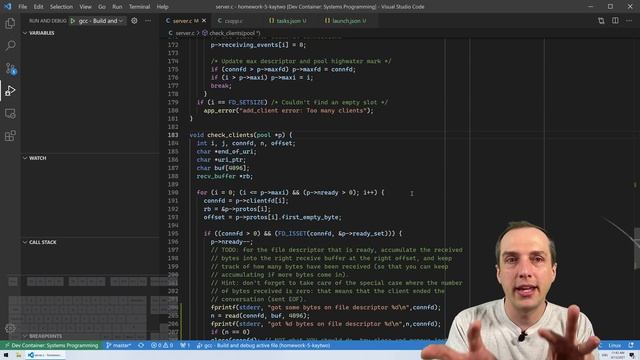
Task: Open debug configuration gcc dropdown
Action: pyautogui.click(x=100, y=21)
